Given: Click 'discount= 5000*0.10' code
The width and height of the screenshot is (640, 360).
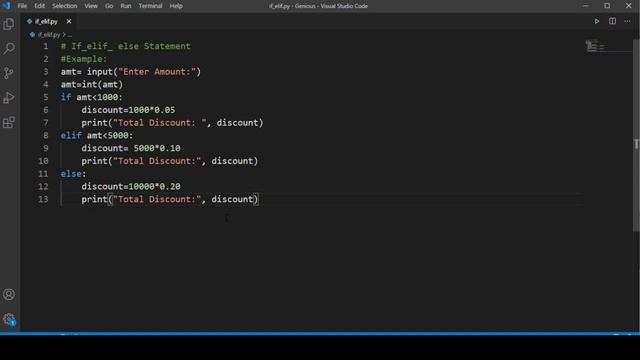Looking at the screenshot, I should click(131, 148).
